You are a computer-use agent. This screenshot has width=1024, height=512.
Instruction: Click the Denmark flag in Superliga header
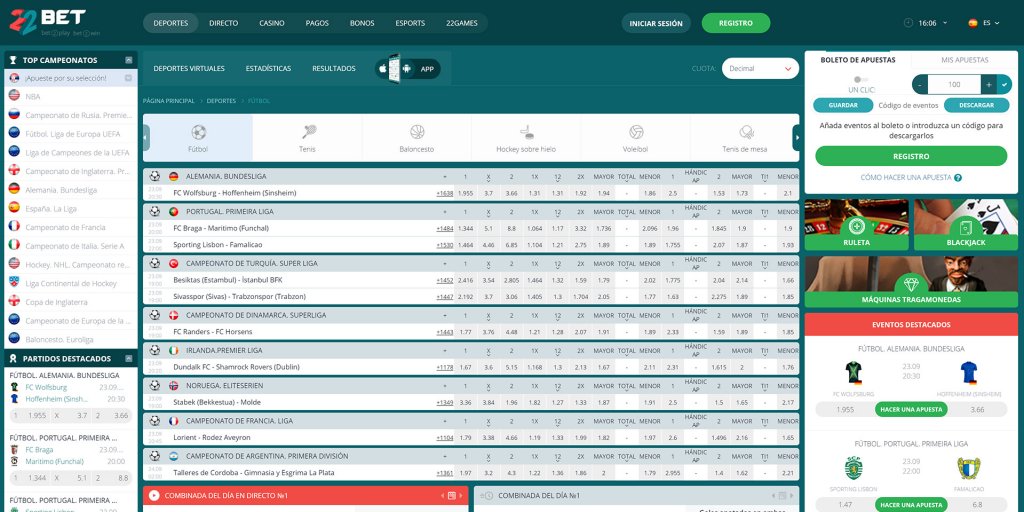pos(173,315)
